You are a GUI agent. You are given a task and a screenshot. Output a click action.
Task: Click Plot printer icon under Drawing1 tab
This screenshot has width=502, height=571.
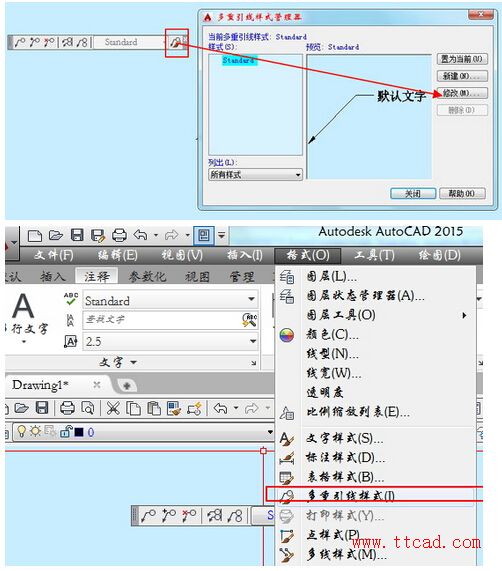point(67,408)
